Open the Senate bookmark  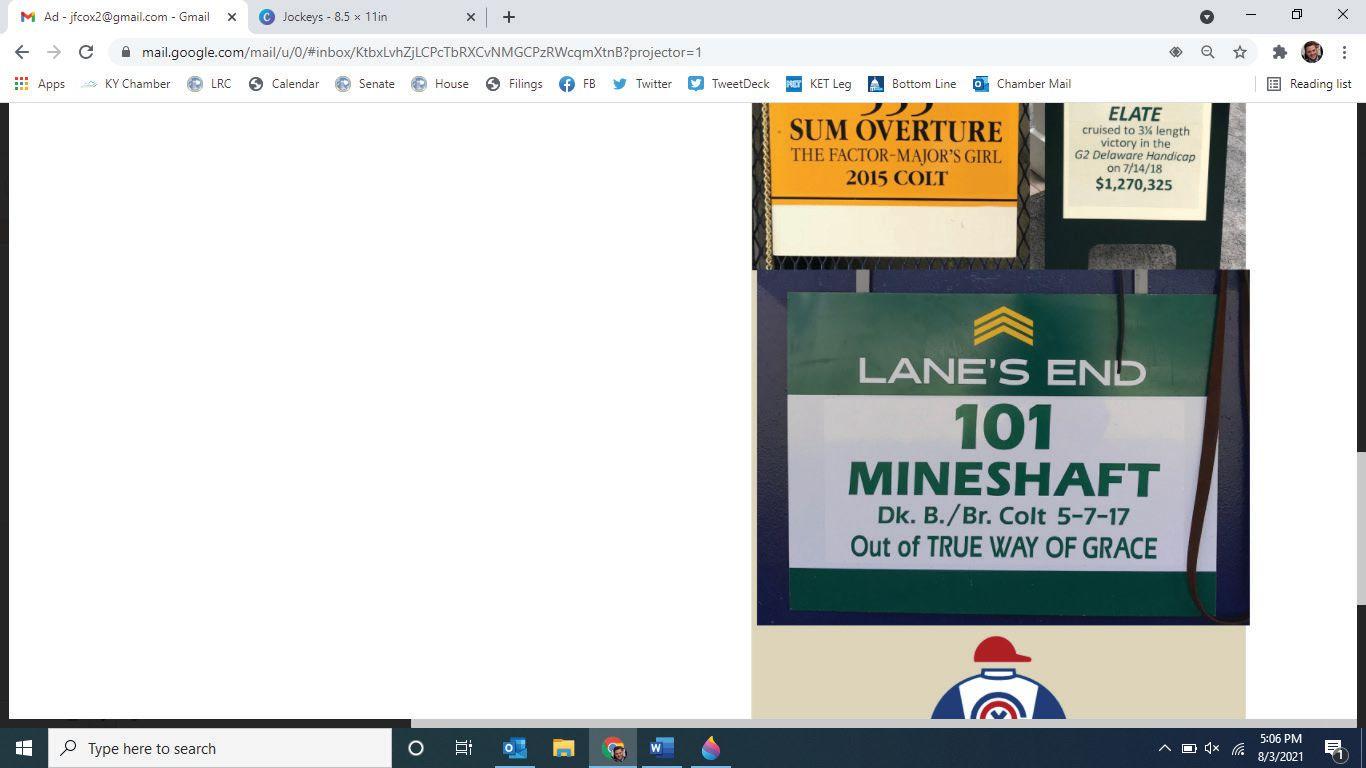click(x=365, y=84)
